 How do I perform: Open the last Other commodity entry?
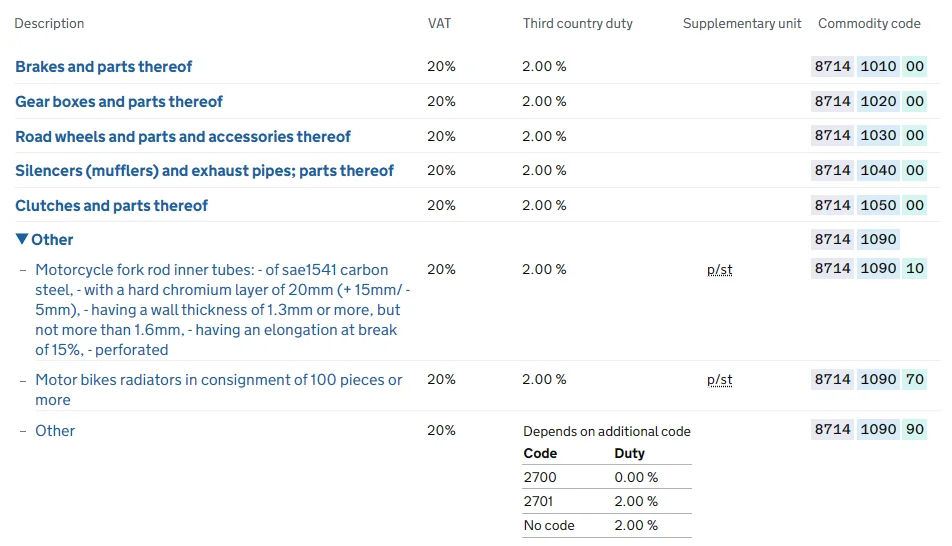55,431
